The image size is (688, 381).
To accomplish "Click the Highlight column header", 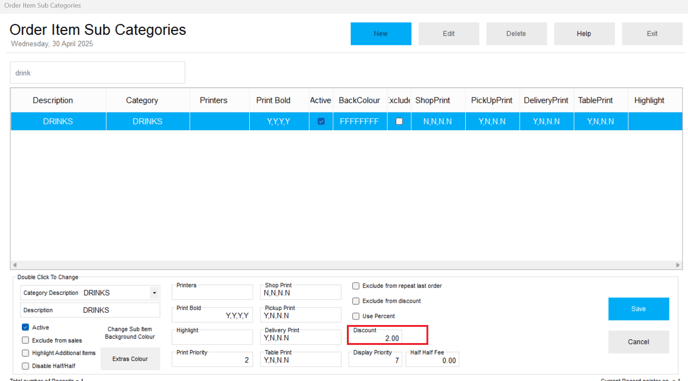I will [x=655, y=100].
